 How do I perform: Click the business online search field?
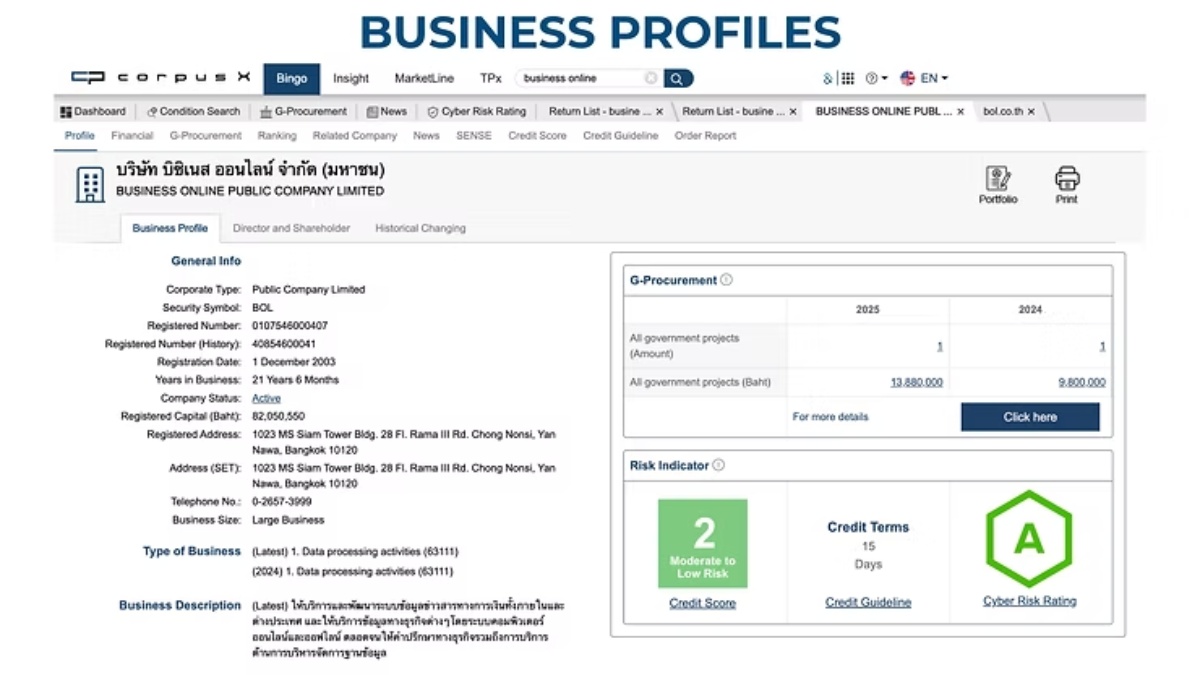(580, 78)
